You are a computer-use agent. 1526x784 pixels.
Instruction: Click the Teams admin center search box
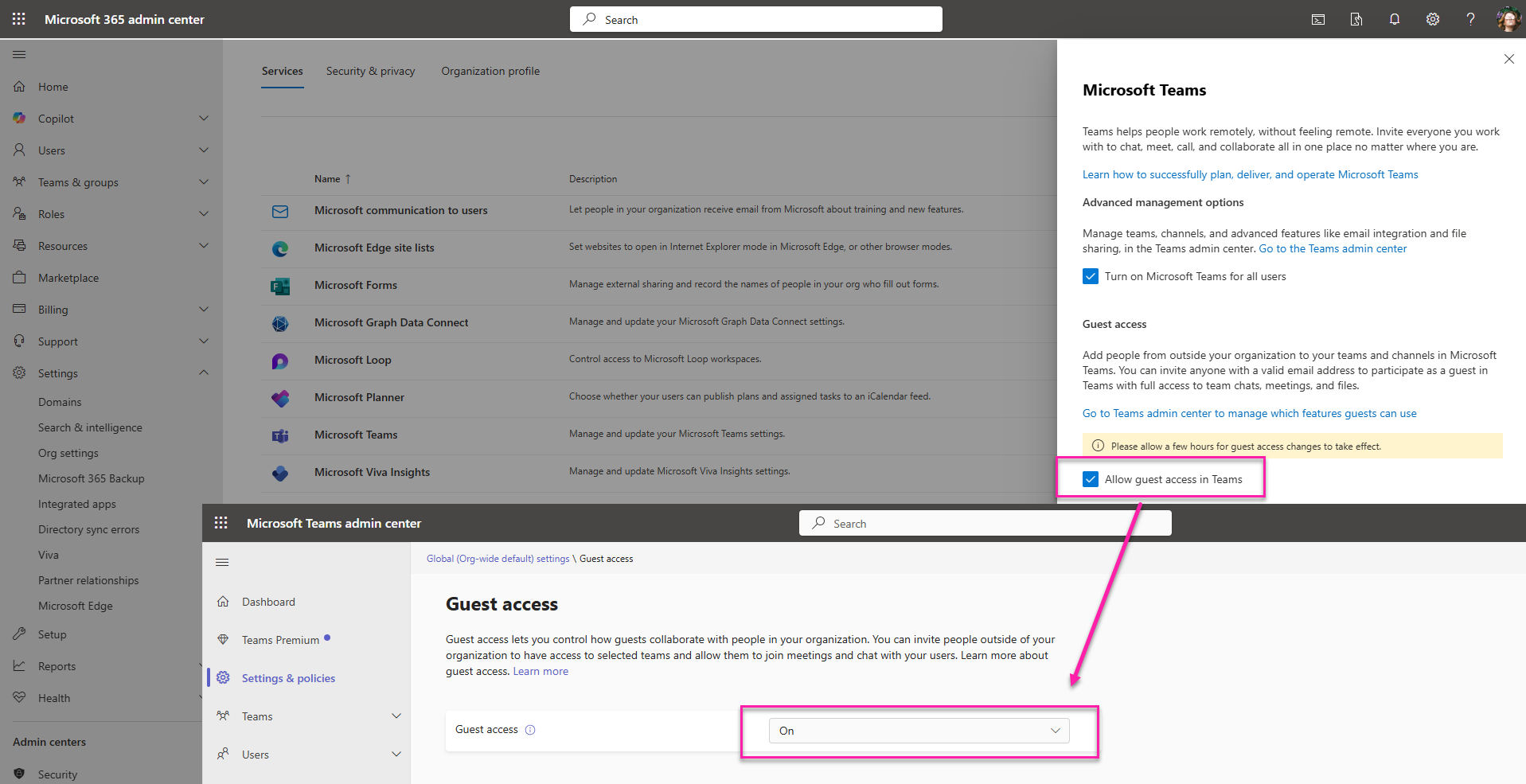[985, 523]
